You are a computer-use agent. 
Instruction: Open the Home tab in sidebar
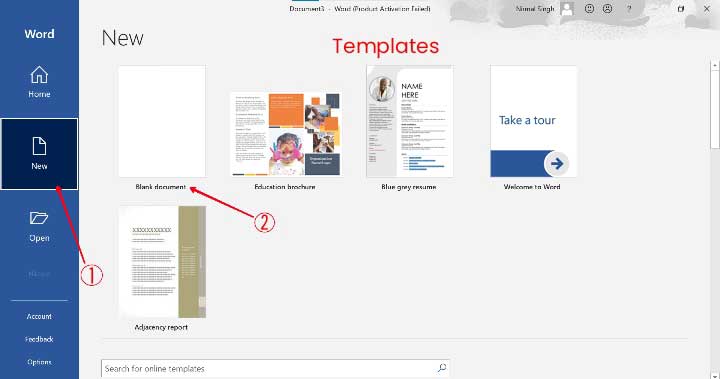tap(39, 82)
